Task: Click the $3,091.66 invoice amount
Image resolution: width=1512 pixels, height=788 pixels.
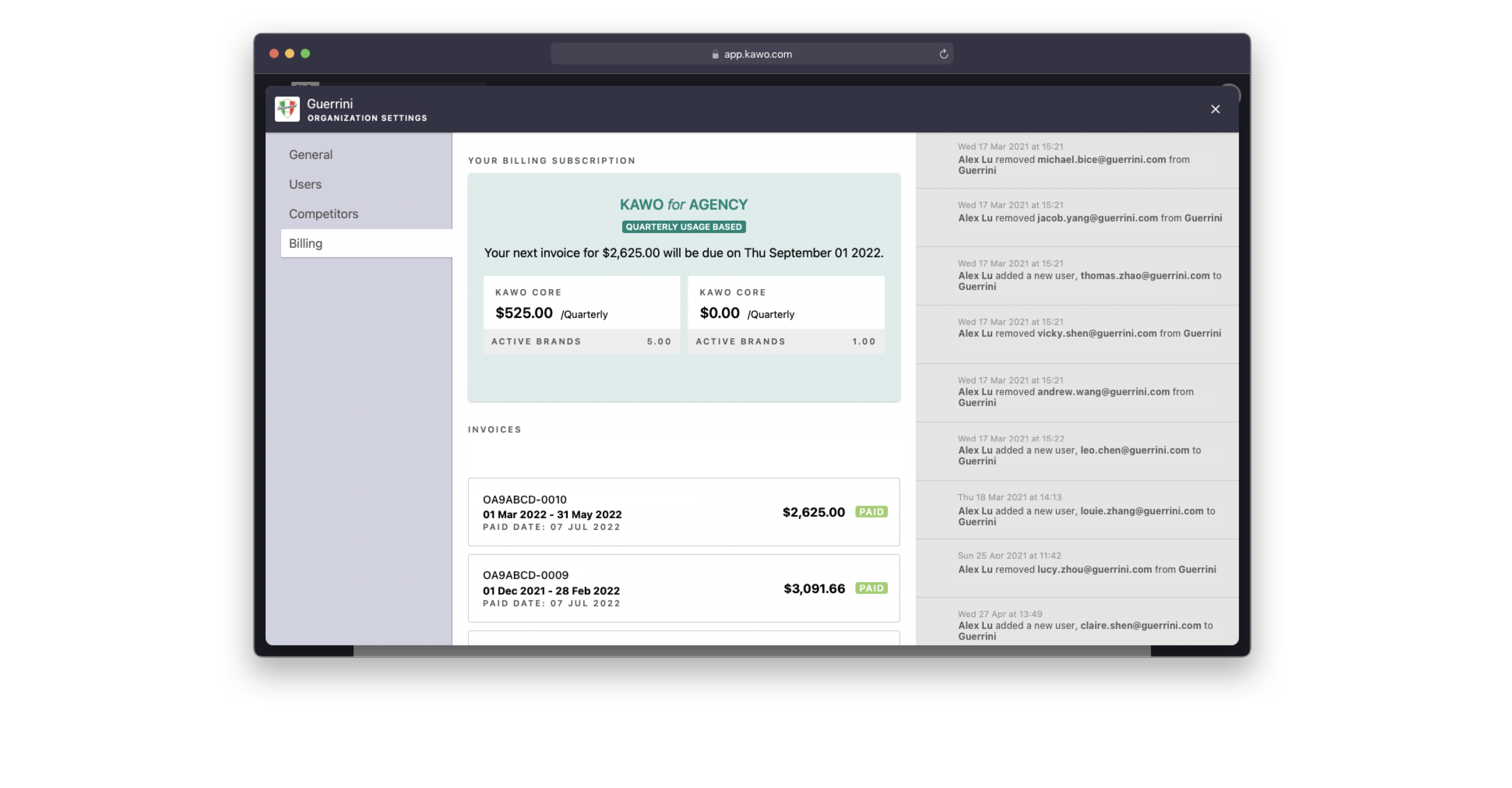Action: [x=814, y=588]
